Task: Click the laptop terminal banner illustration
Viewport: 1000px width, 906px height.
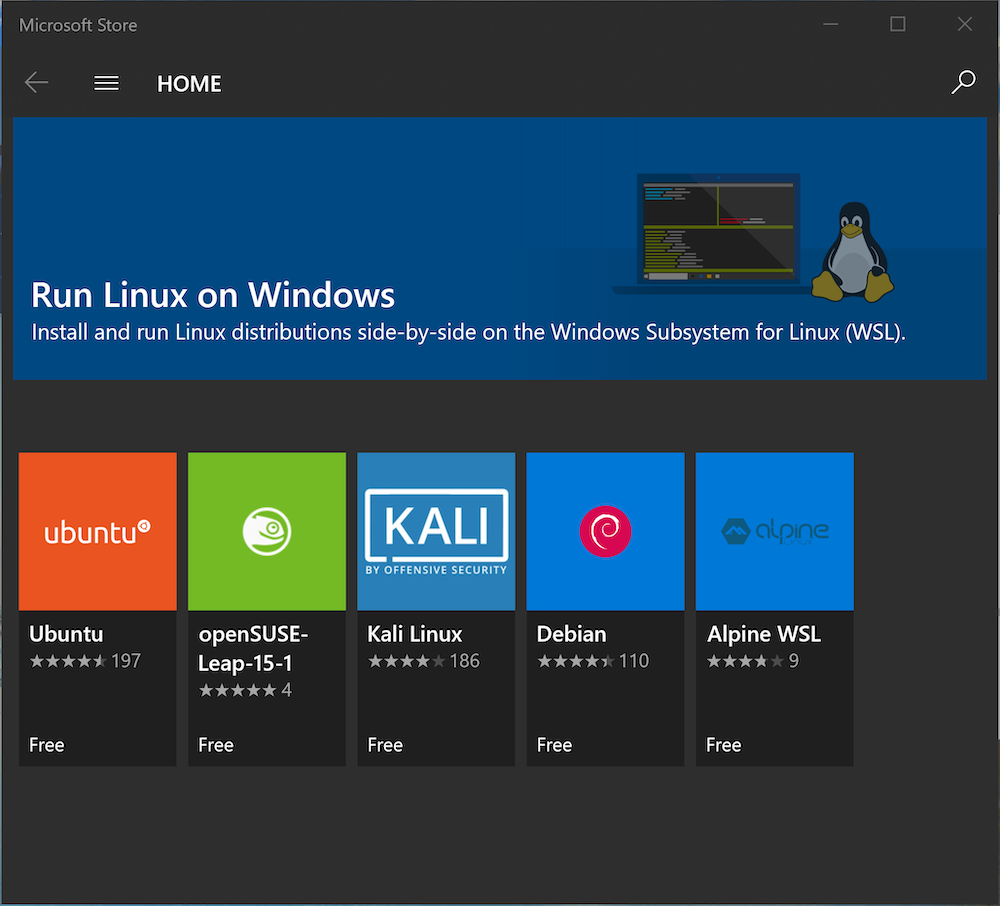Action: point(712,233)
